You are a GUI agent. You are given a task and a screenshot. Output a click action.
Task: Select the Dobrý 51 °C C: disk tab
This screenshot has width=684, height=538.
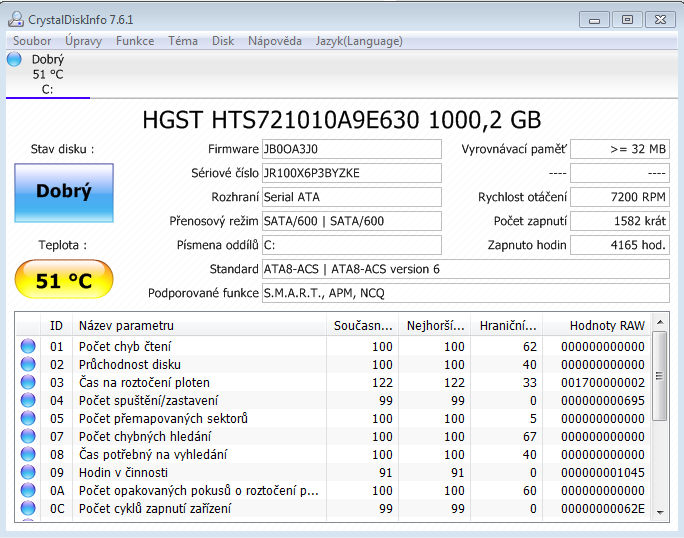(x=47, y=74)
